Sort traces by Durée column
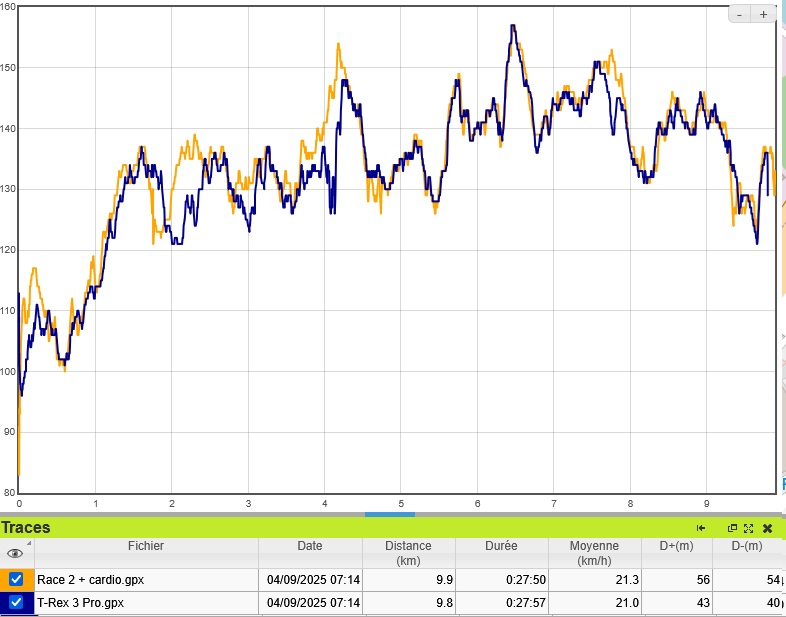The width and height of the screenshot is (786, 617). point(501,546)
